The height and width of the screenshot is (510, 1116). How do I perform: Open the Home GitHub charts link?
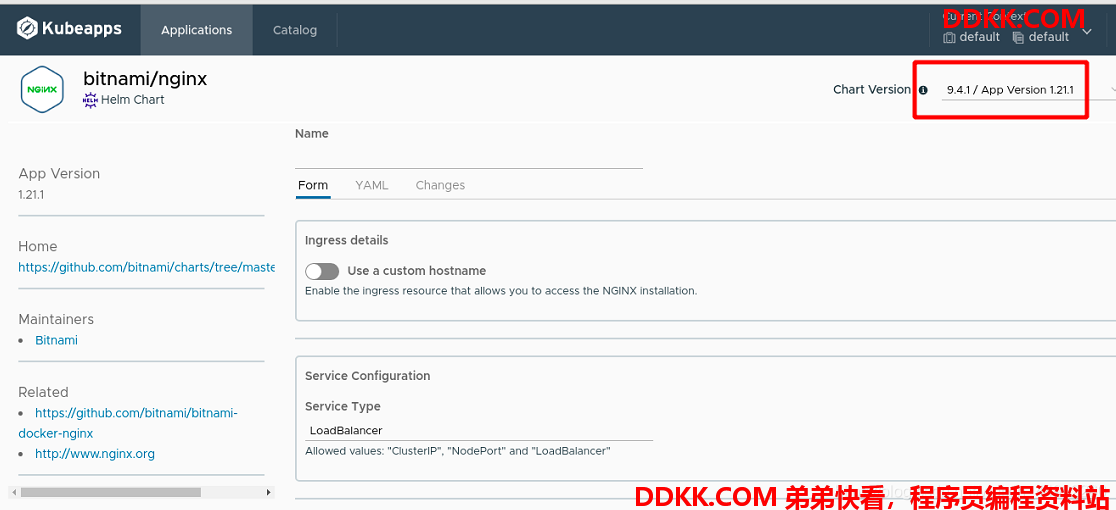coord(147,267)
